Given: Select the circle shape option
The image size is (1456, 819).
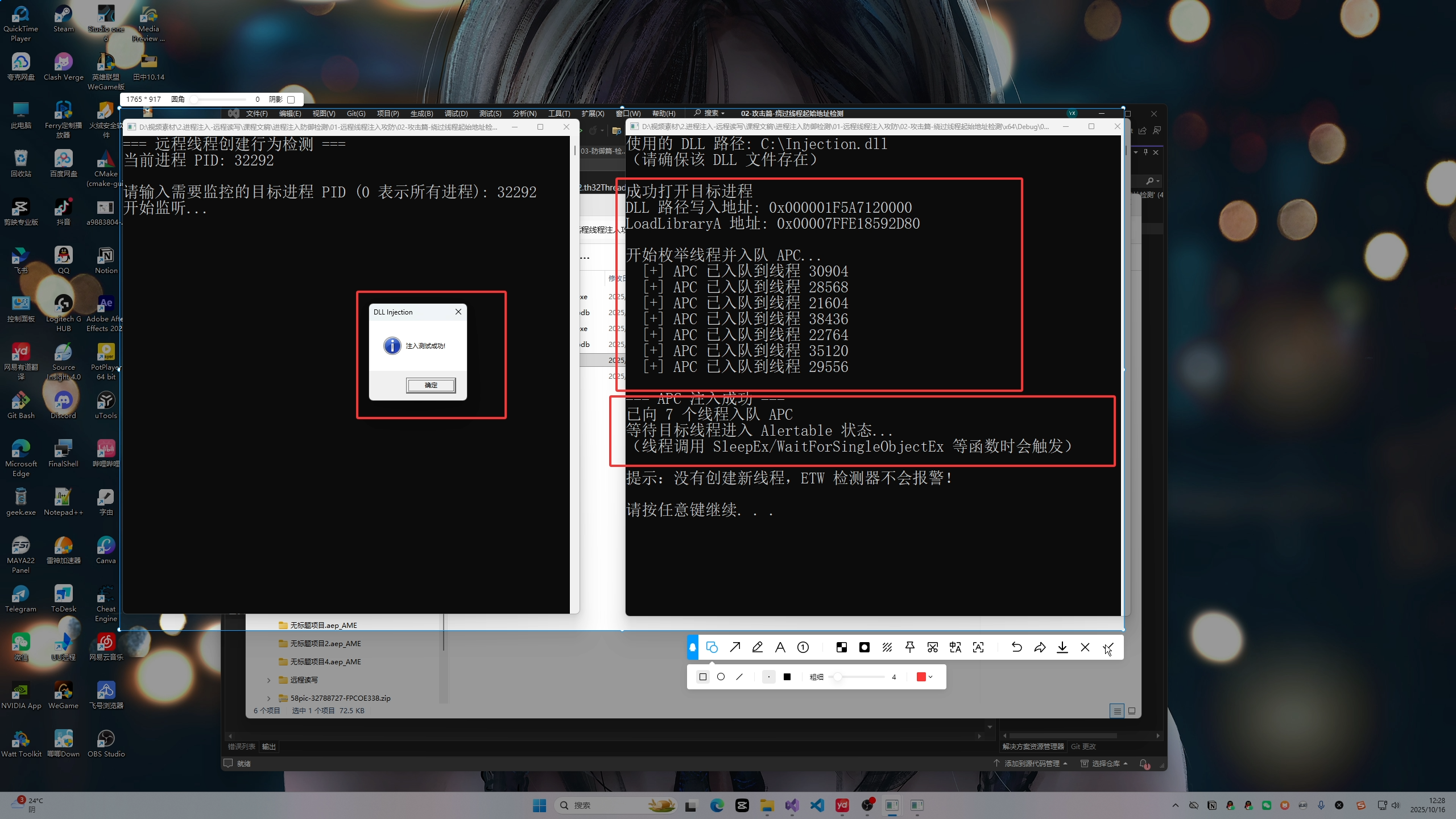Looking at the screenshot, I should point(721,677).
